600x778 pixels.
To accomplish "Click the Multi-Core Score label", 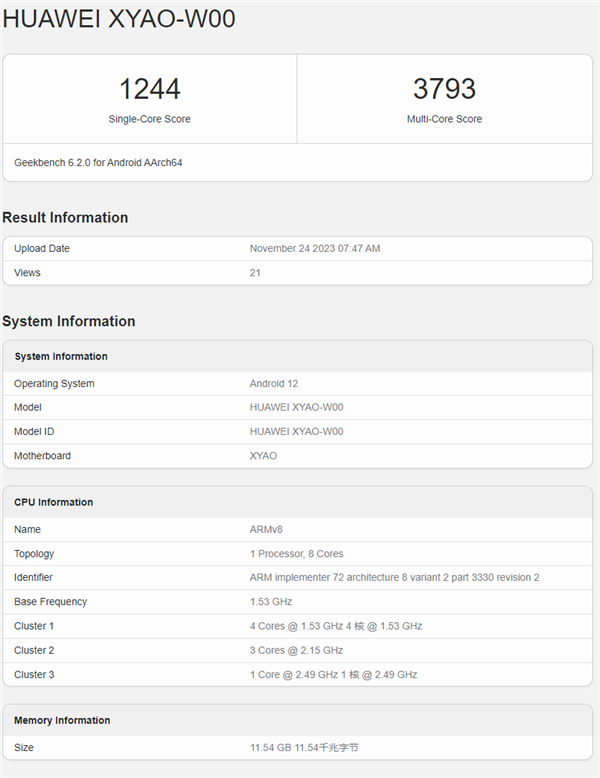I will (x=444, y=119).
